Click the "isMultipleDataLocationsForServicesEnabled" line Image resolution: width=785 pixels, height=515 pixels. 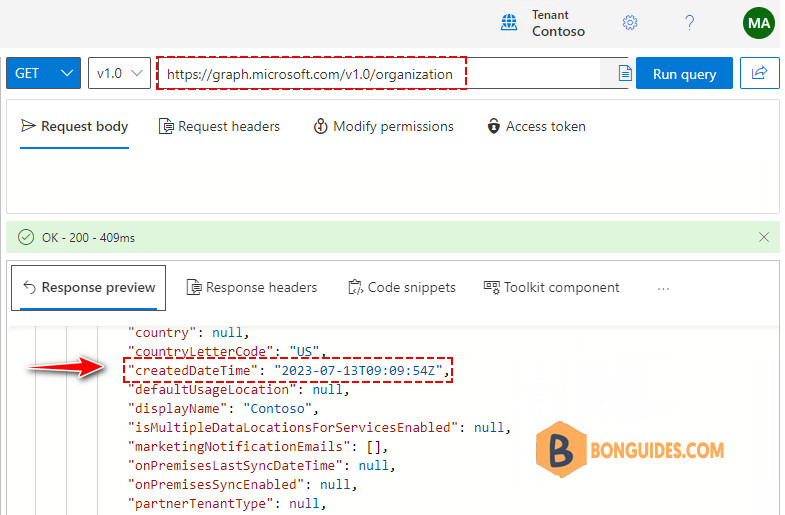pyautogui.click(x=319, y=428)
